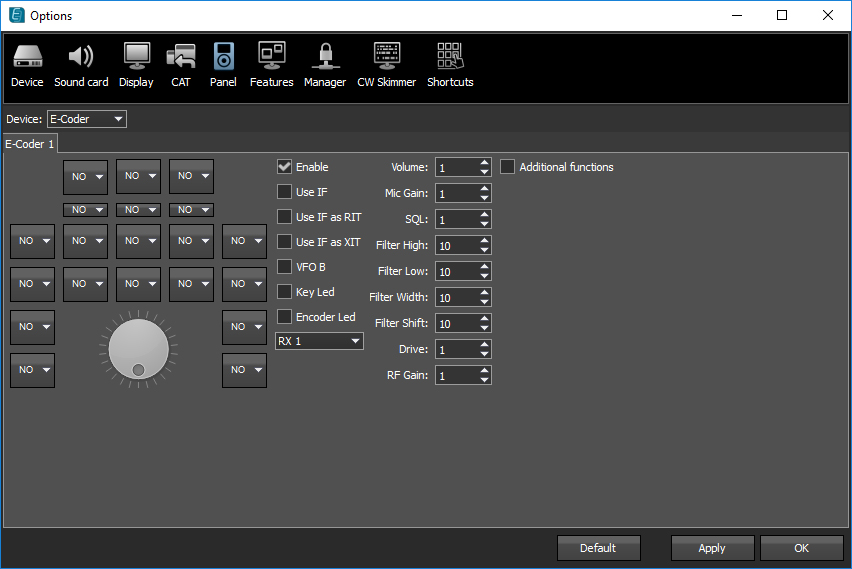The width and height of the screenshot is (852, 569).
Task: Enable the Use IF as RIT option
Action: [285, 217]
